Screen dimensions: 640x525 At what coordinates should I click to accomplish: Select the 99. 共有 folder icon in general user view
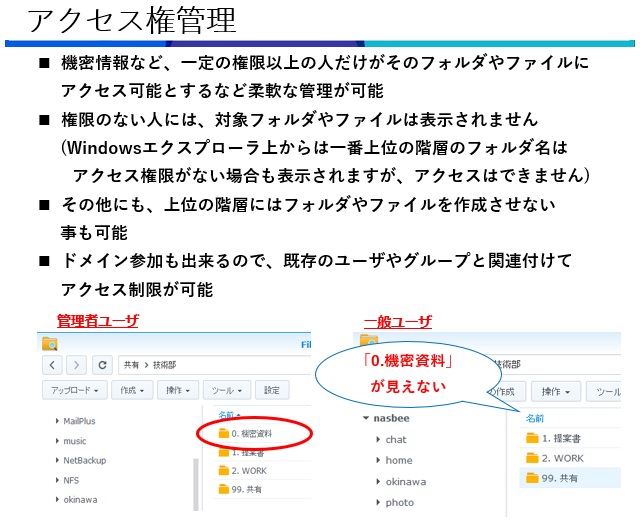pyautogui.click(x=532, y=478)
